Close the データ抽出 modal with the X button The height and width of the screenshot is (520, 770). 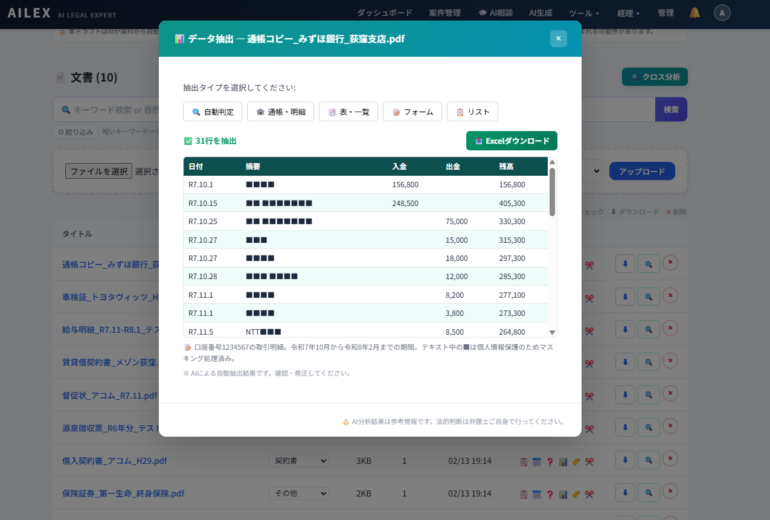click(558, 38)
